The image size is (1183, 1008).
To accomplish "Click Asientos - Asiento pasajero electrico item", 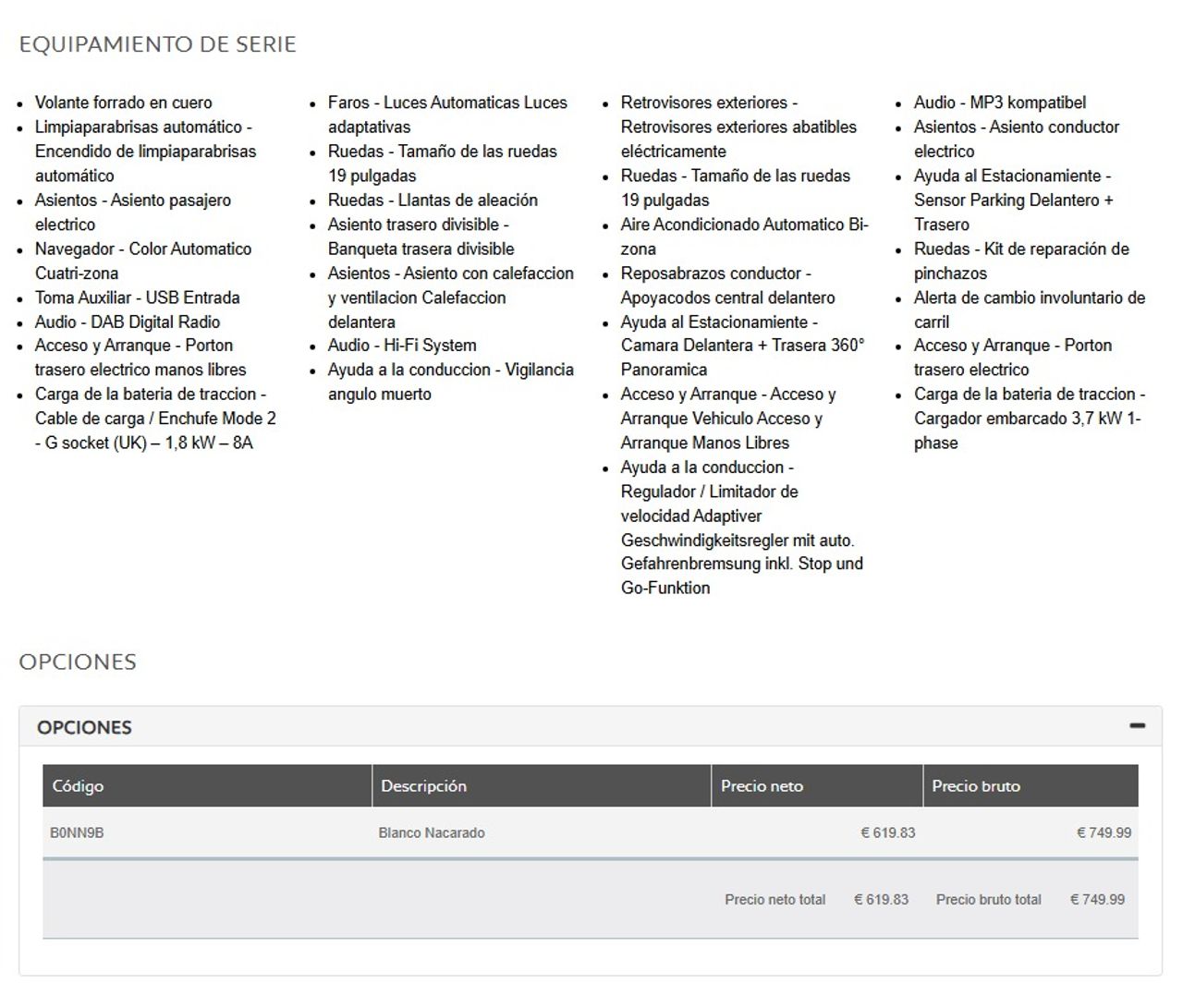I will coord(133,212).
